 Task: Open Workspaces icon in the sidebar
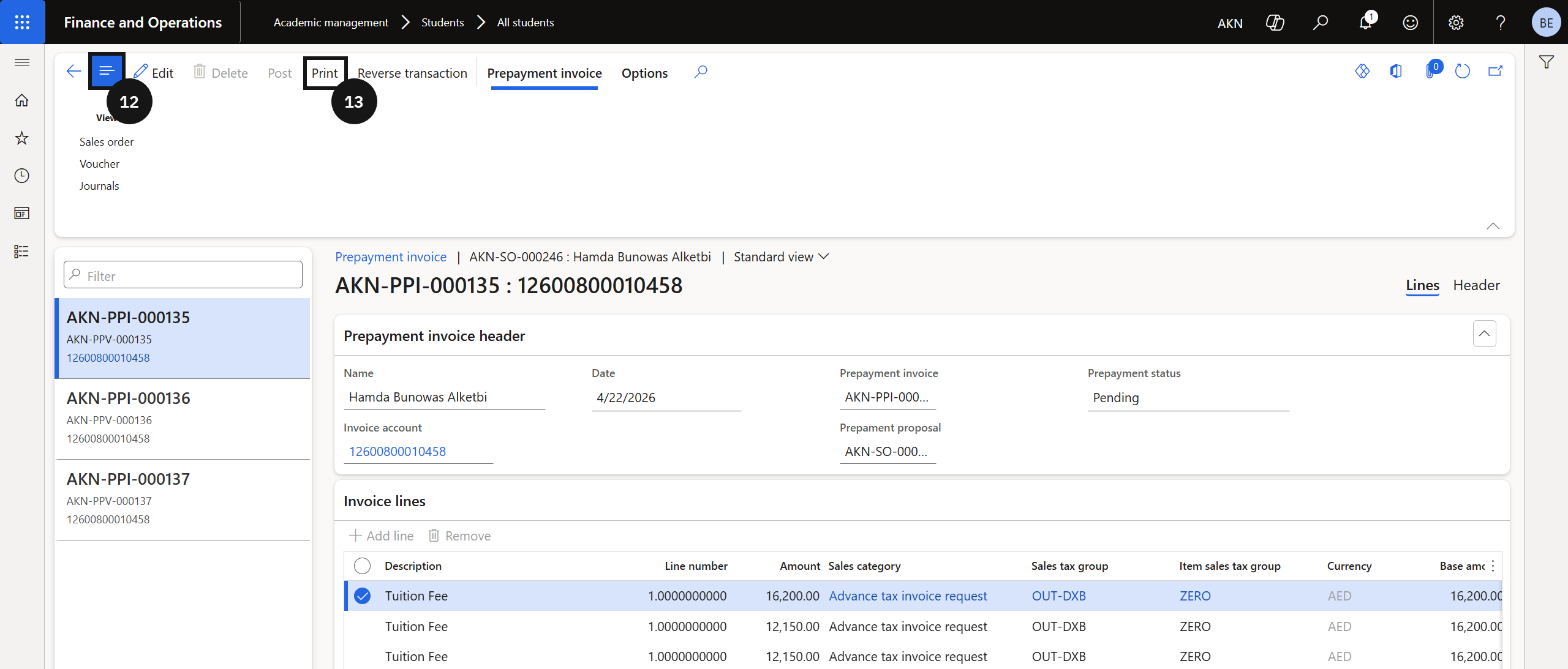click(22, 214)
